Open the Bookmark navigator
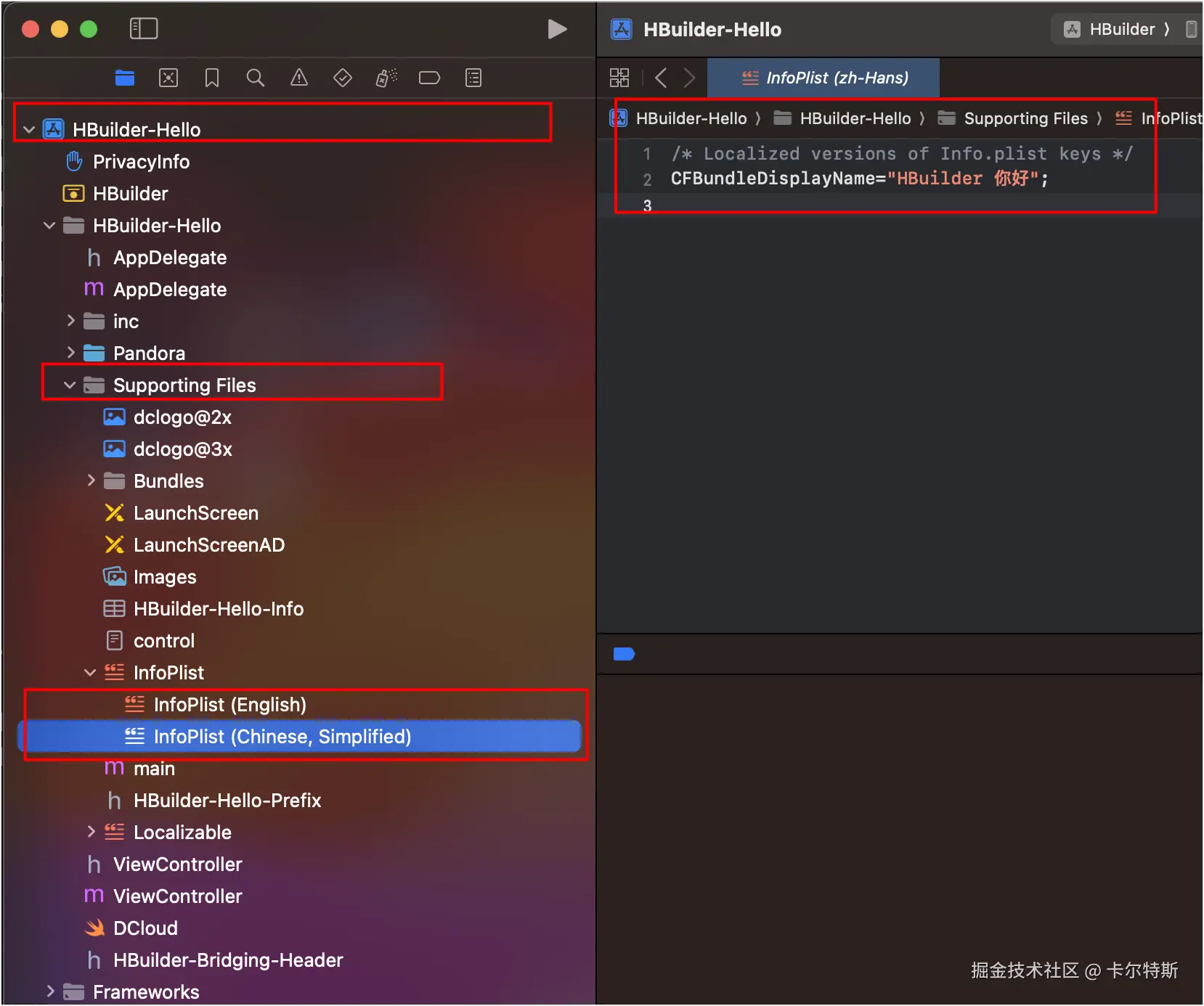This screenshot has height=1006, width=1204. point(212,78)
